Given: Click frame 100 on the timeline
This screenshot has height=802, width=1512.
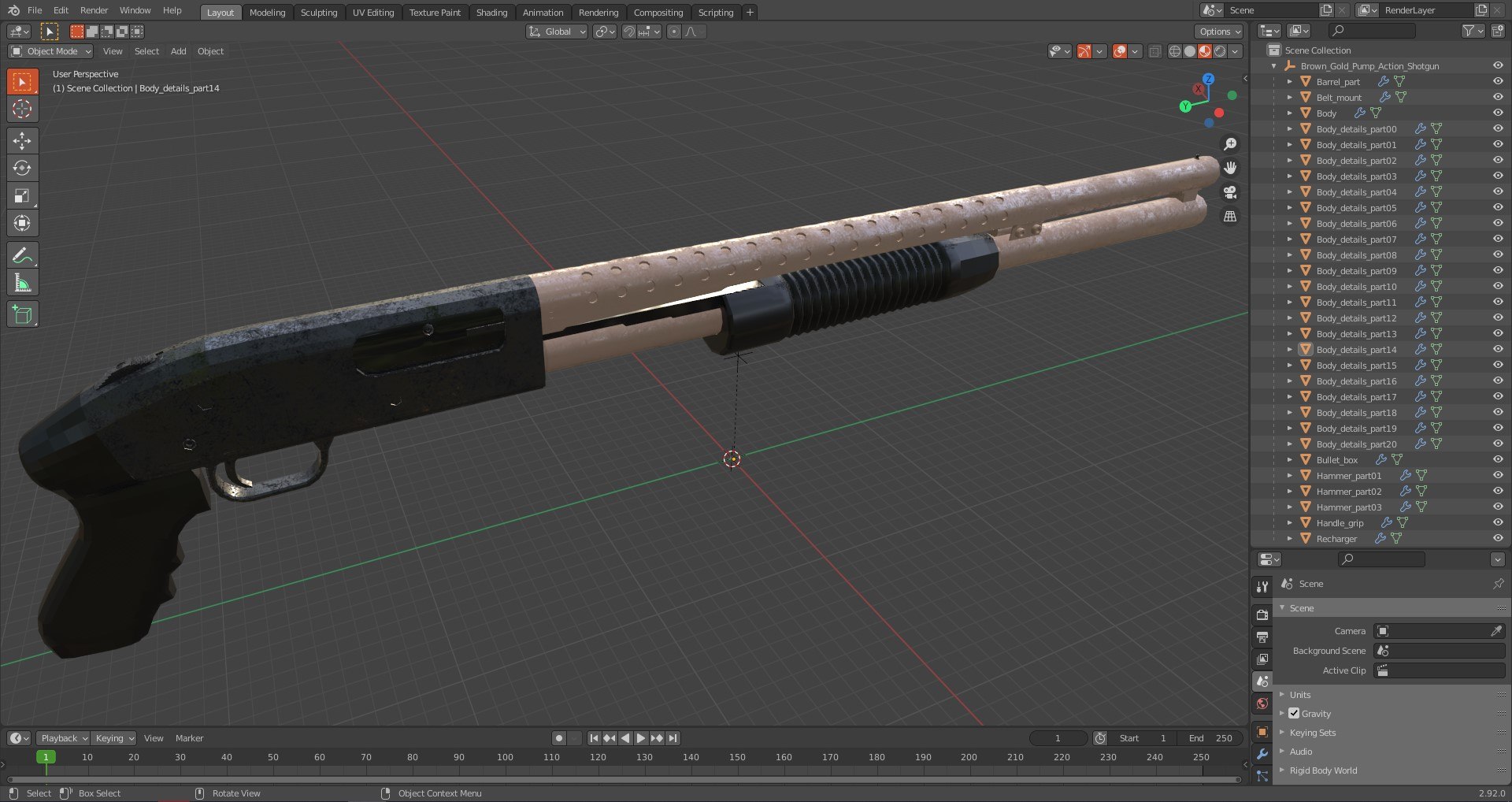Looking at the screenshot, I should pos(505,757).
